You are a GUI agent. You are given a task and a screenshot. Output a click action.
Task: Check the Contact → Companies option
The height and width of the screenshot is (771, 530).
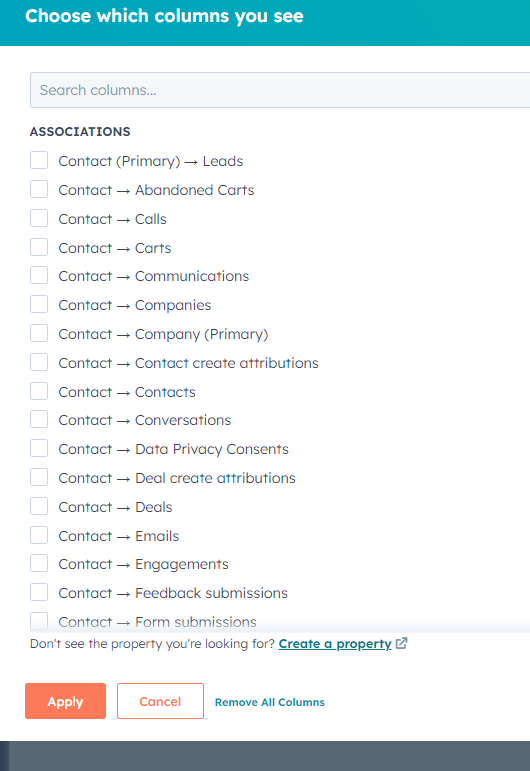click(39, 304)
